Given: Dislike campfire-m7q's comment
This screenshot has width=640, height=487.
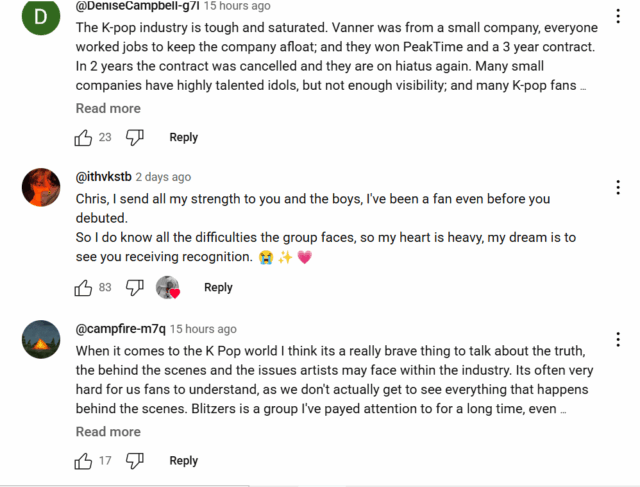Looking at the screenshot, I should (x=135, y=461).
